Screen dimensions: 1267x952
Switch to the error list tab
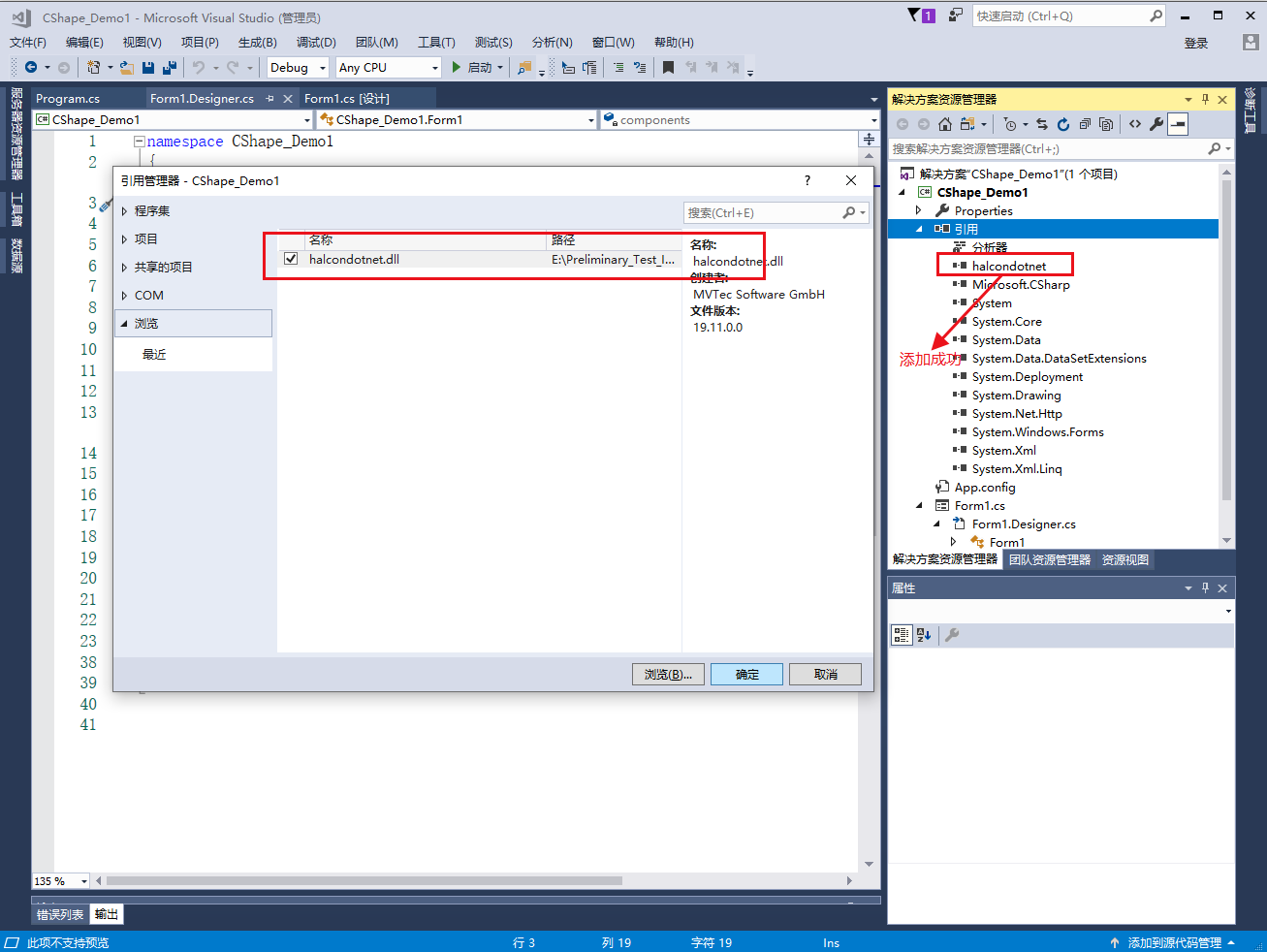[x=60, y=914]
